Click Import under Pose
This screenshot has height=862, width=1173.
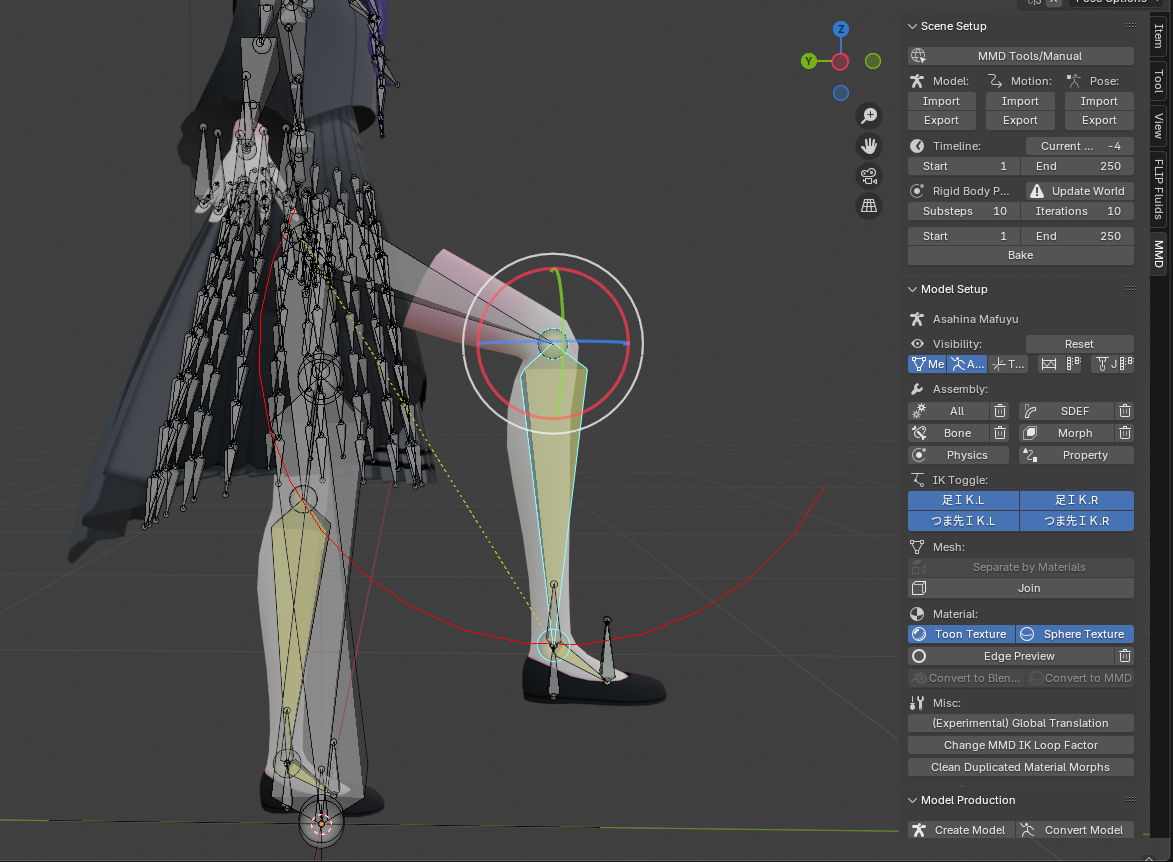[x=1099, y=101]
